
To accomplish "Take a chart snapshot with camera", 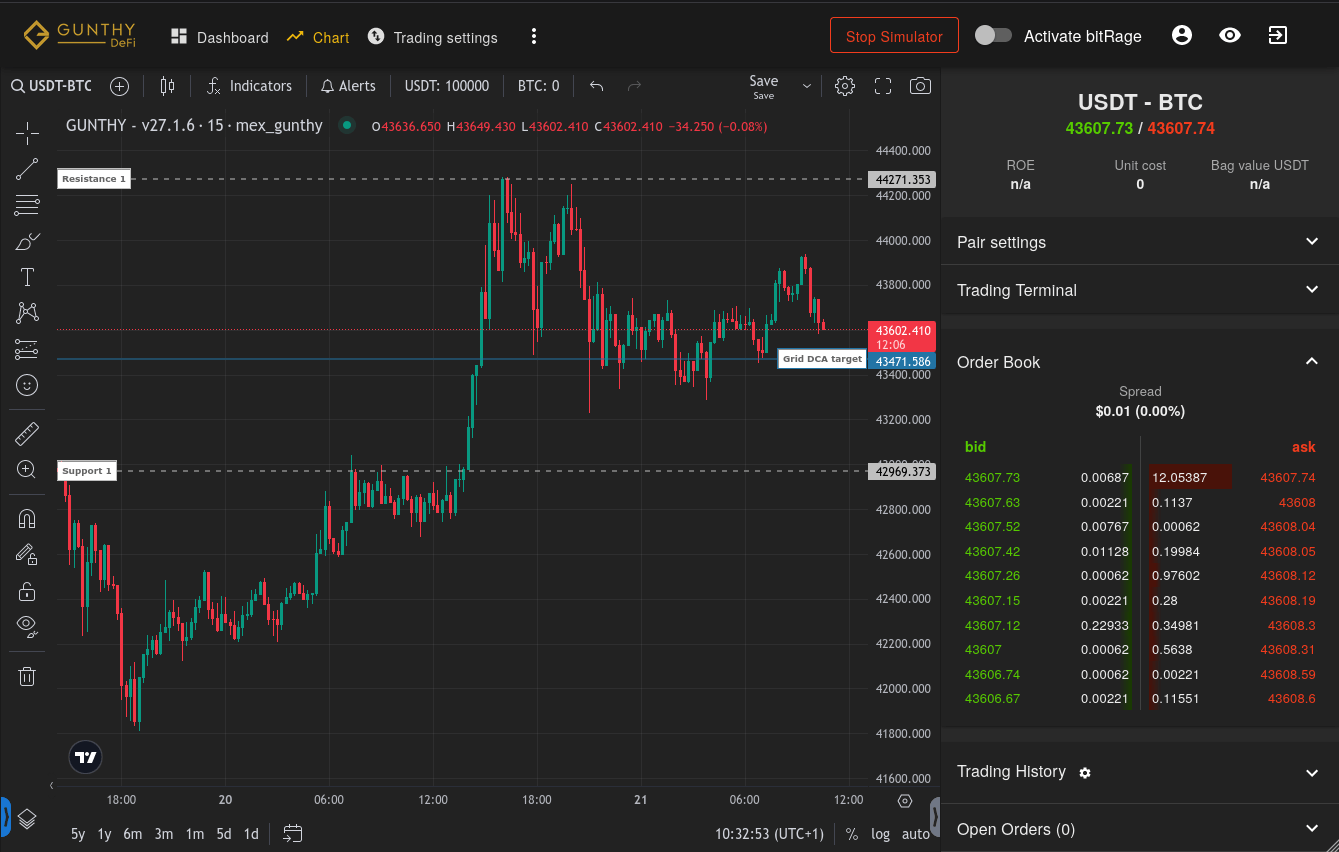I will coord(920,86).
